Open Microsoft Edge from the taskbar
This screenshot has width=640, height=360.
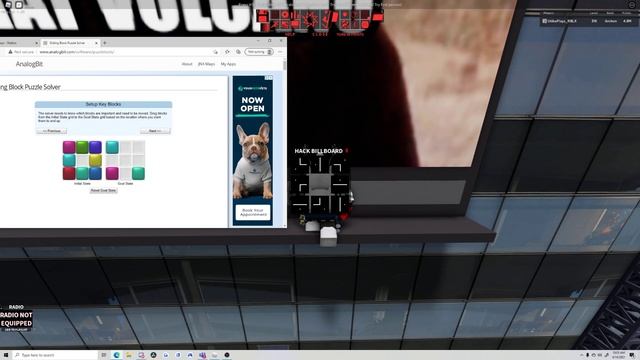tap(116, 355)
